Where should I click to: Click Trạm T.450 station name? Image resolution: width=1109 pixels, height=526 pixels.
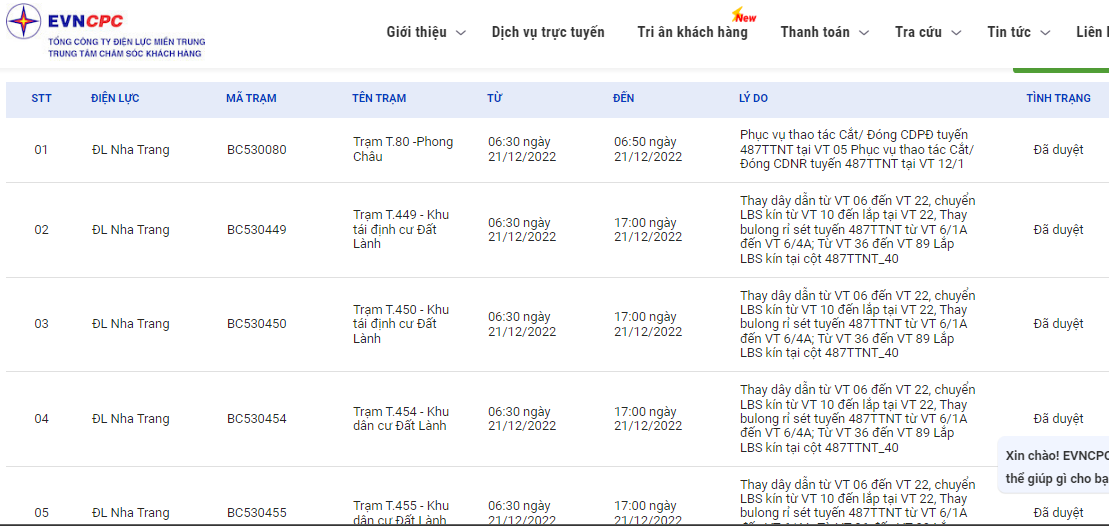[401, 324]
